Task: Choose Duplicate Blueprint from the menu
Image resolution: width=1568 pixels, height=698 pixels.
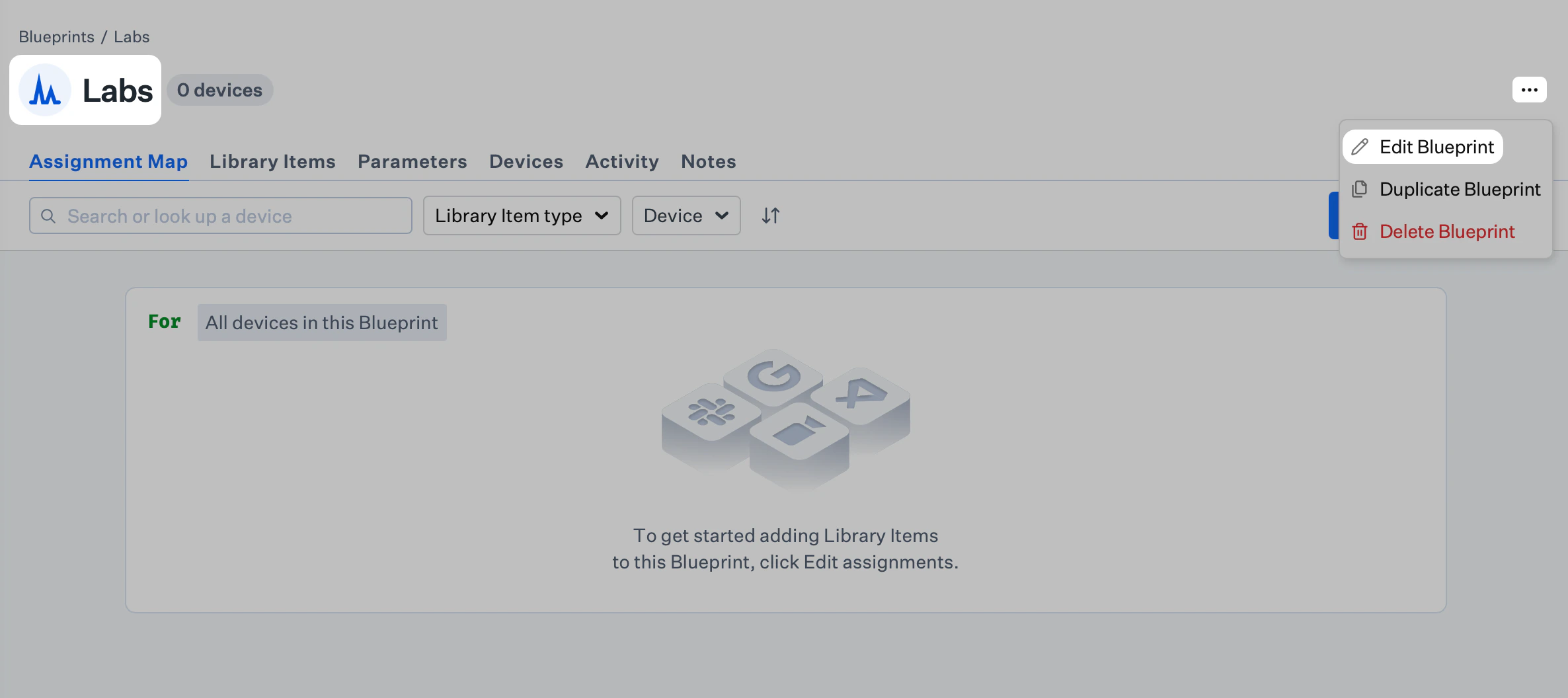Action: tap(1460, 189)
